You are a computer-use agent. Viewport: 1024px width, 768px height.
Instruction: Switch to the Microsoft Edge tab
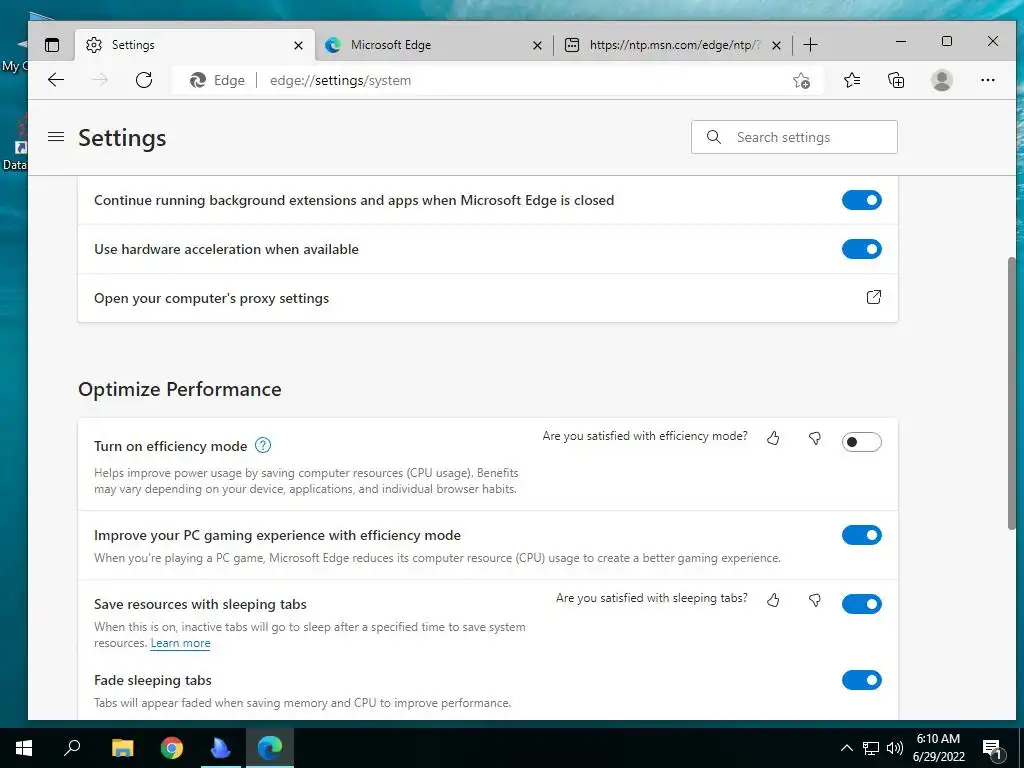432,45
